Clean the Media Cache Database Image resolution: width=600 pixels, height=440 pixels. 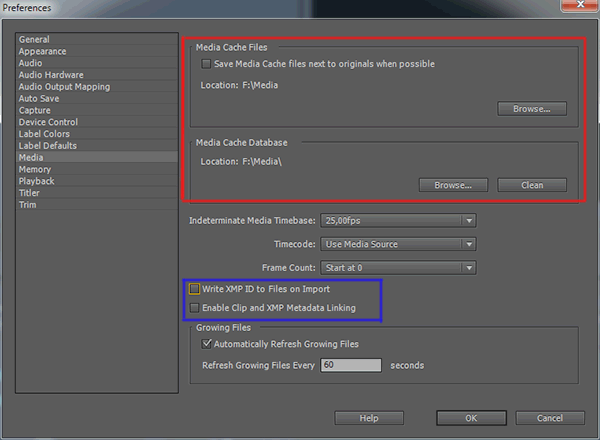point(532,185)
